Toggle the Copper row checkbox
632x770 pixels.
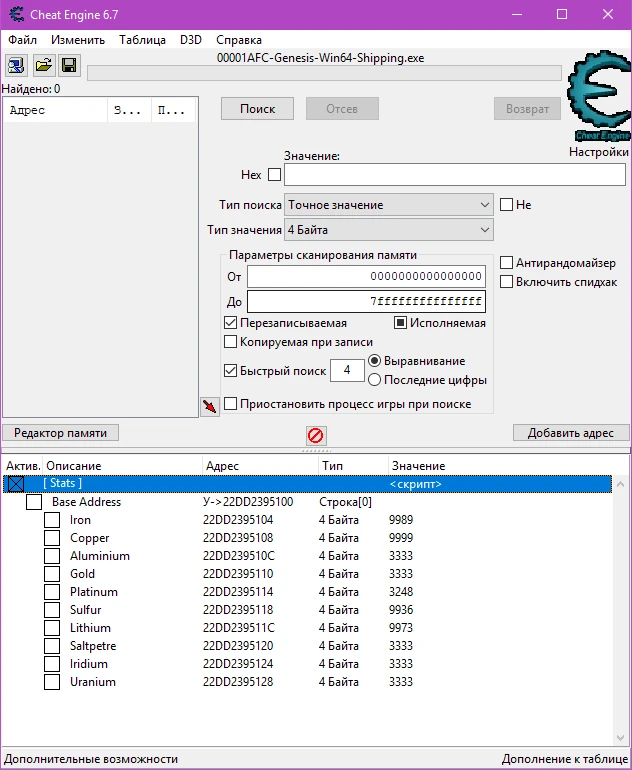click(x=52, y=538)
